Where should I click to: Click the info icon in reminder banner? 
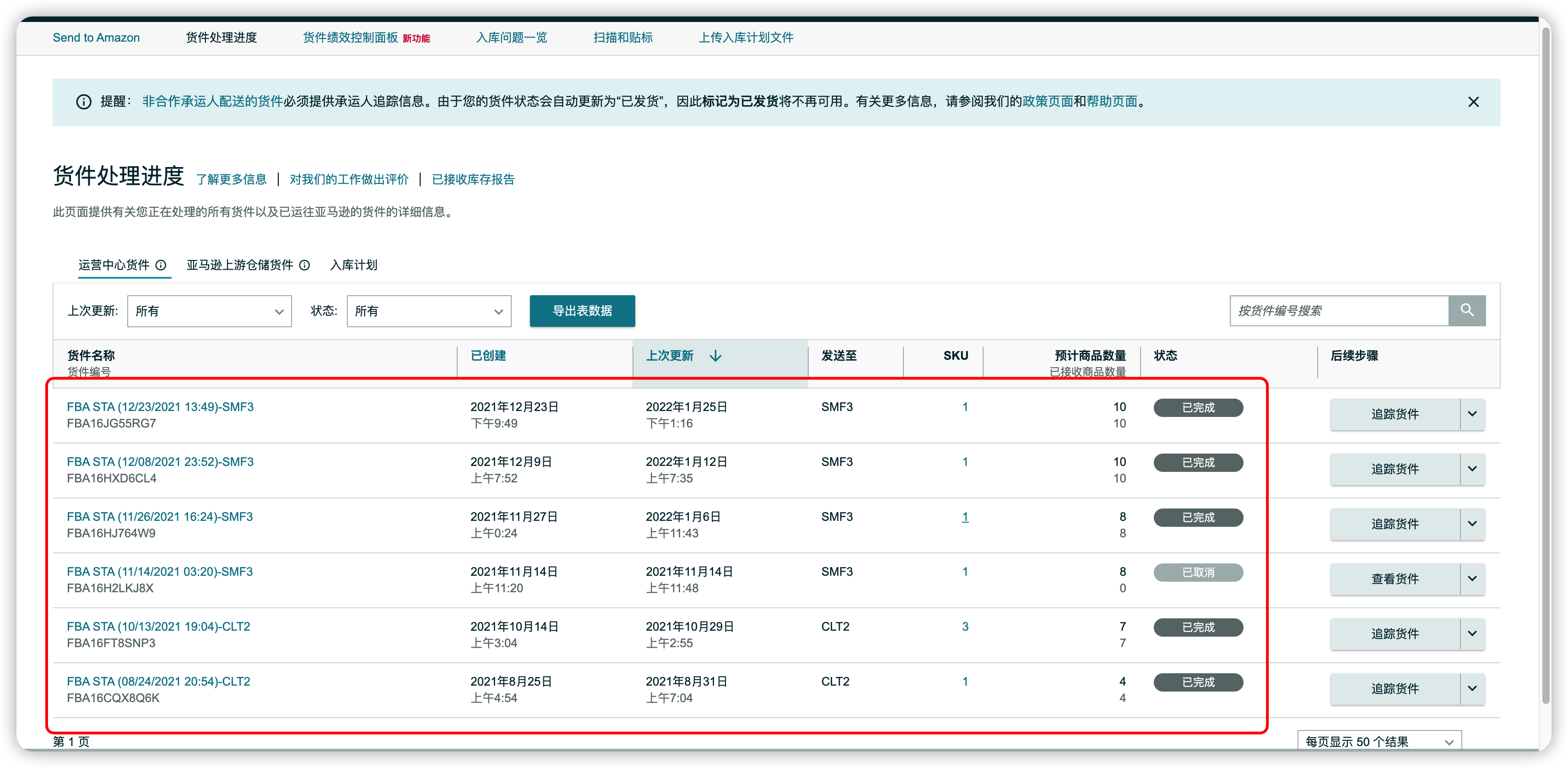(83, 102)
